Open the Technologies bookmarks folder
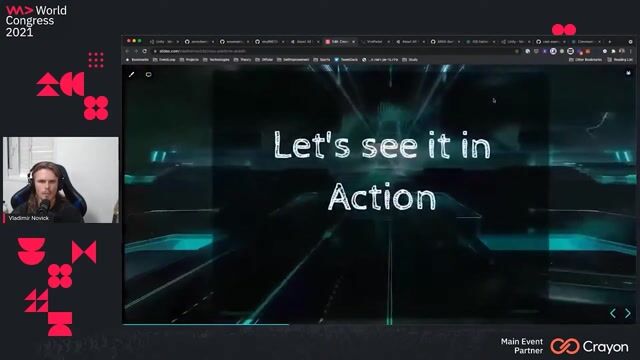This screenshot has width=640, height=360. tap(216, 60)
